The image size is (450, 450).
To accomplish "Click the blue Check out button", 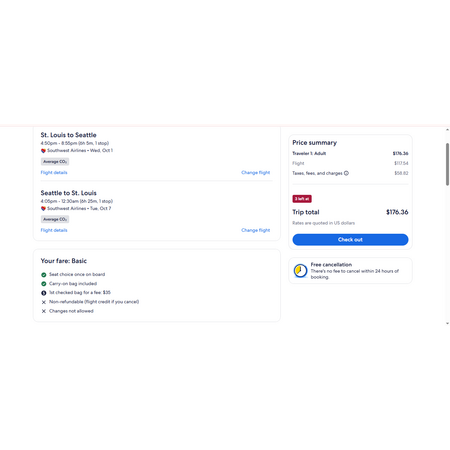I will pyautogui.click(x=350, y=240).
